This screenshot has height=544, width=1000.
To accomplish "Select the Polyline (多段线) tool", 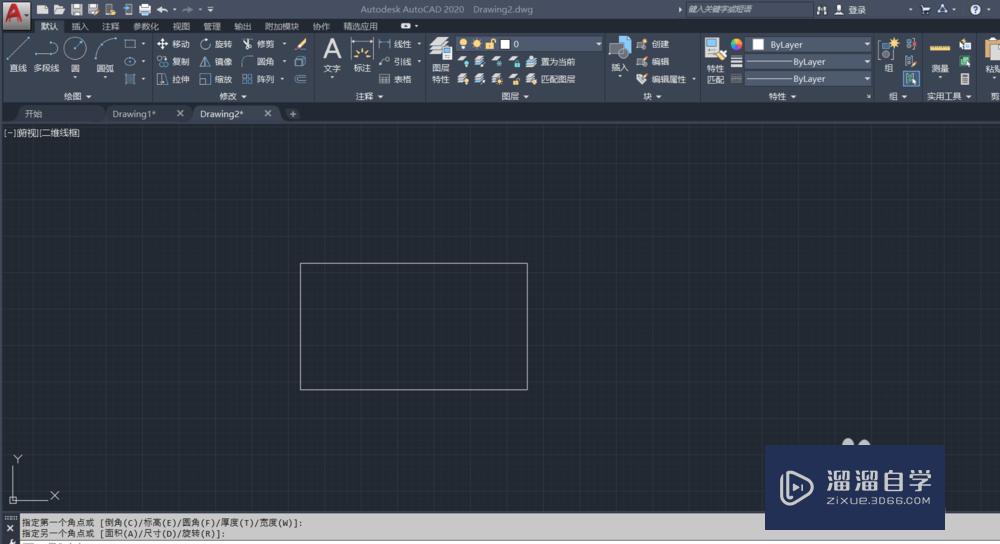I will tap(46, 54).
